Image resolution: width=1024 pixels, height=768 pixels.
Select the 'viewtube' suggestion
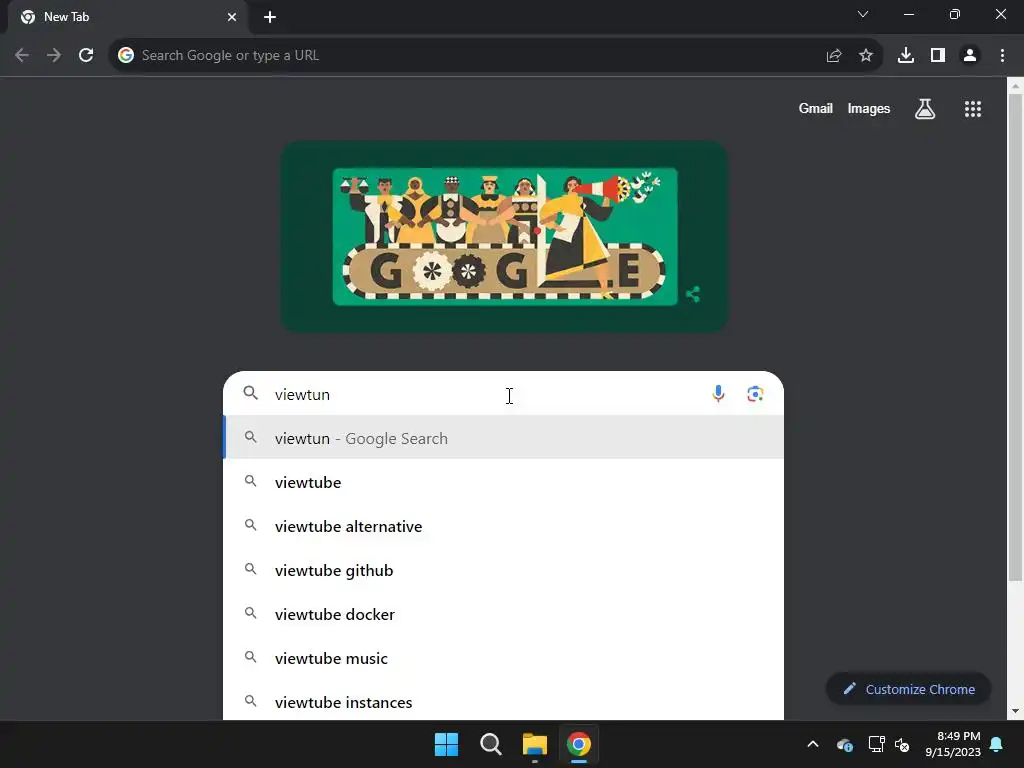tap(504, 482)
